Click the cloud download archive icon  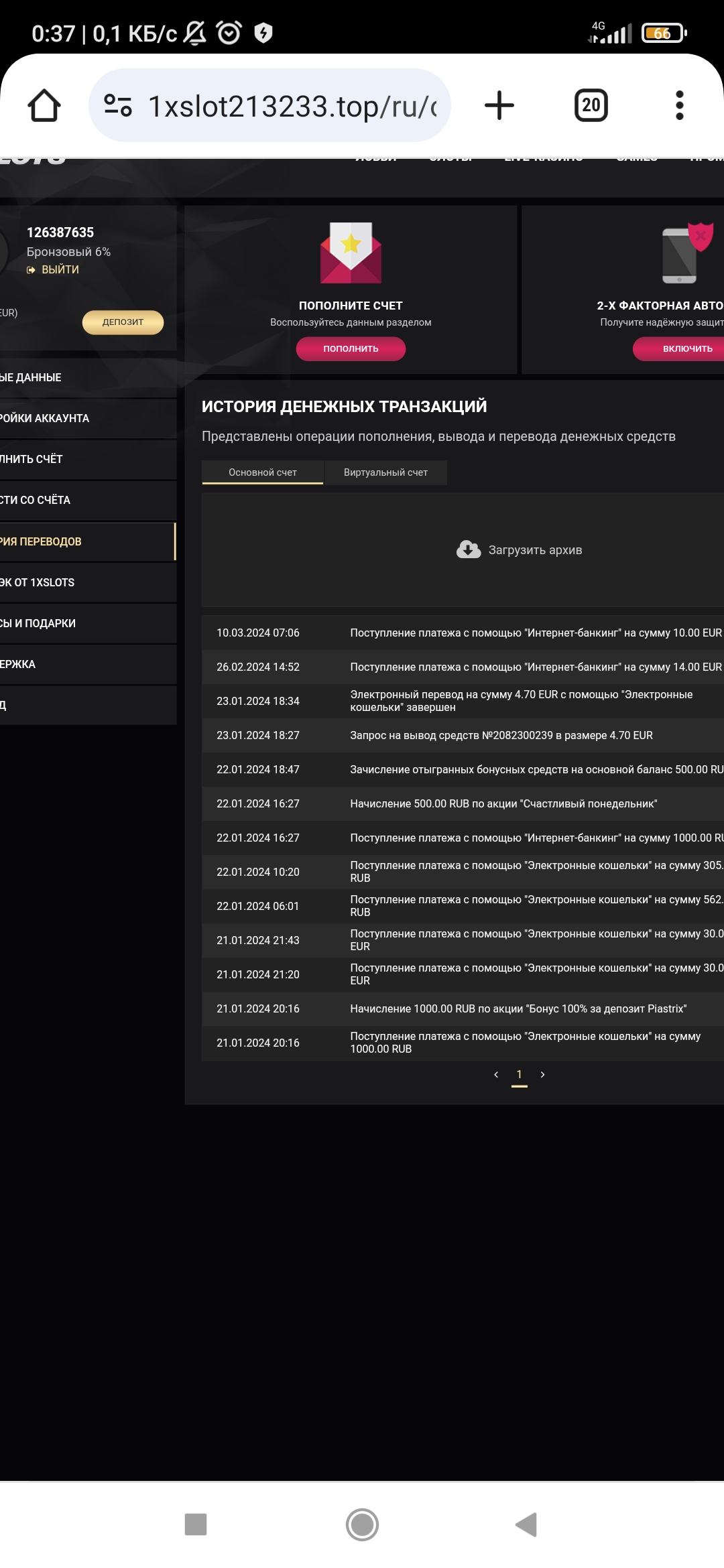point(468,550)
